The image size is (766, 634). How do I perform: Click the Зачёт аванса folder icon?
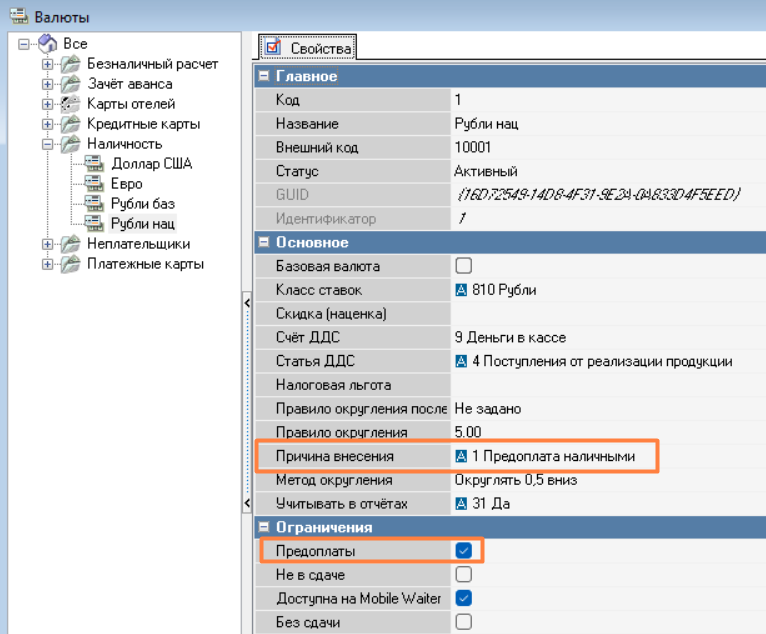coord(70,84)
